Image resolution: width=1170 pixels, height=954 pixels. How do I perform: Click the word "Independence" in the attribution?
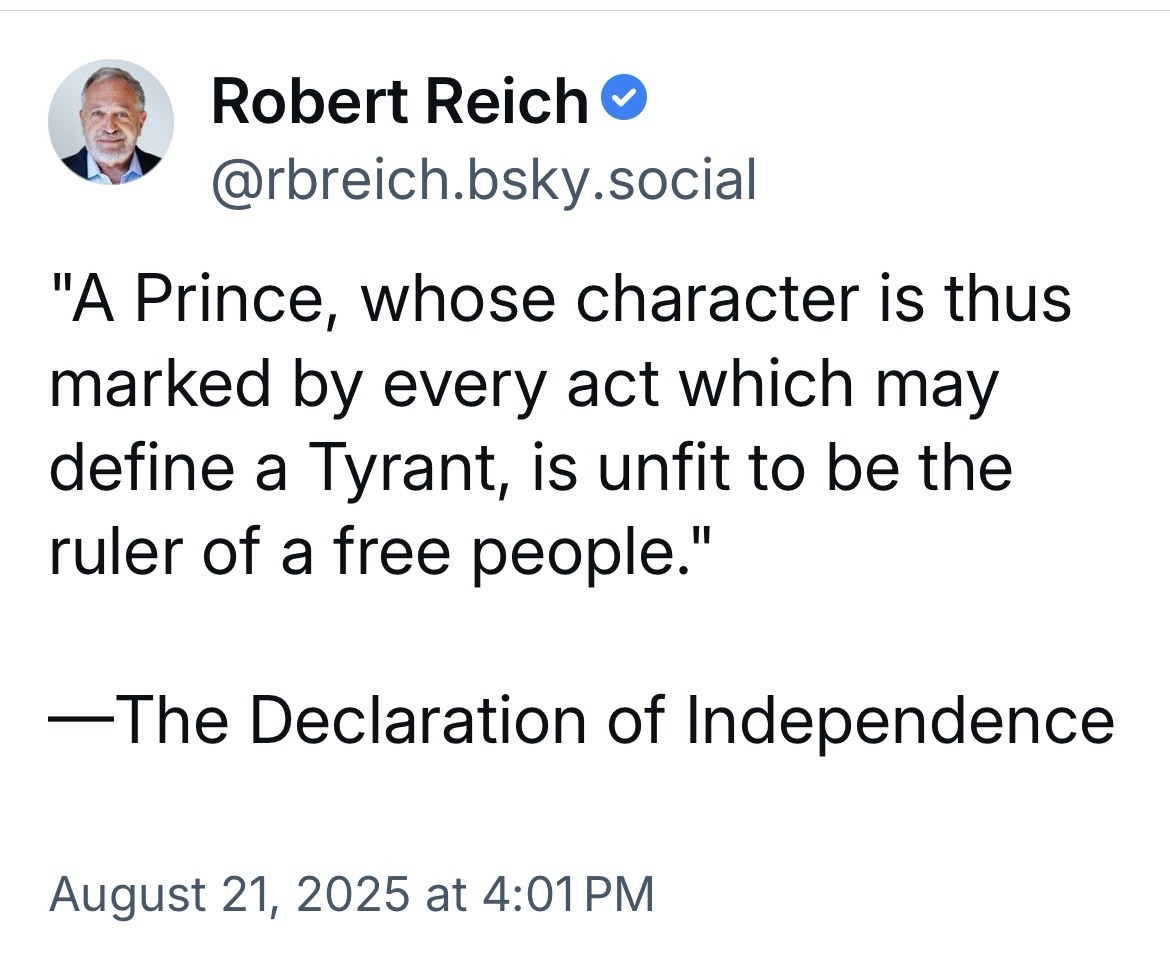900,719
